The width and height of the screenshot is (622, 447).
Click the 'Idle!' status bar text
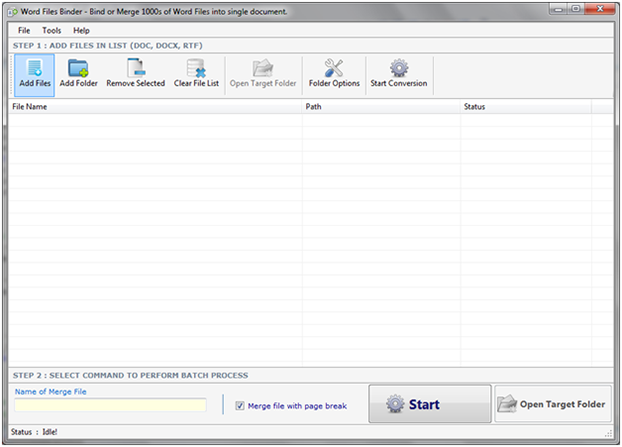tap(50, 432)
